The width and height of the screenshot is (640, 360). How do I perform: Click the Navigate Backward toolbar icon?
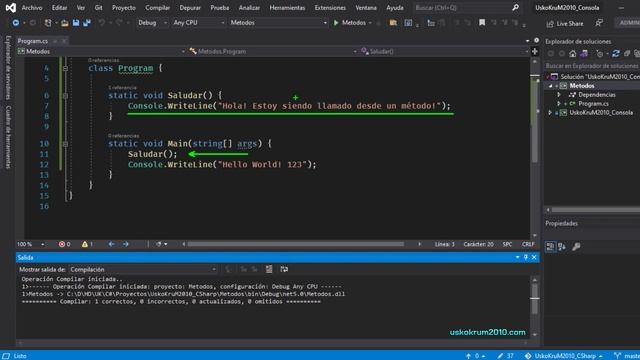coord(16,23)
